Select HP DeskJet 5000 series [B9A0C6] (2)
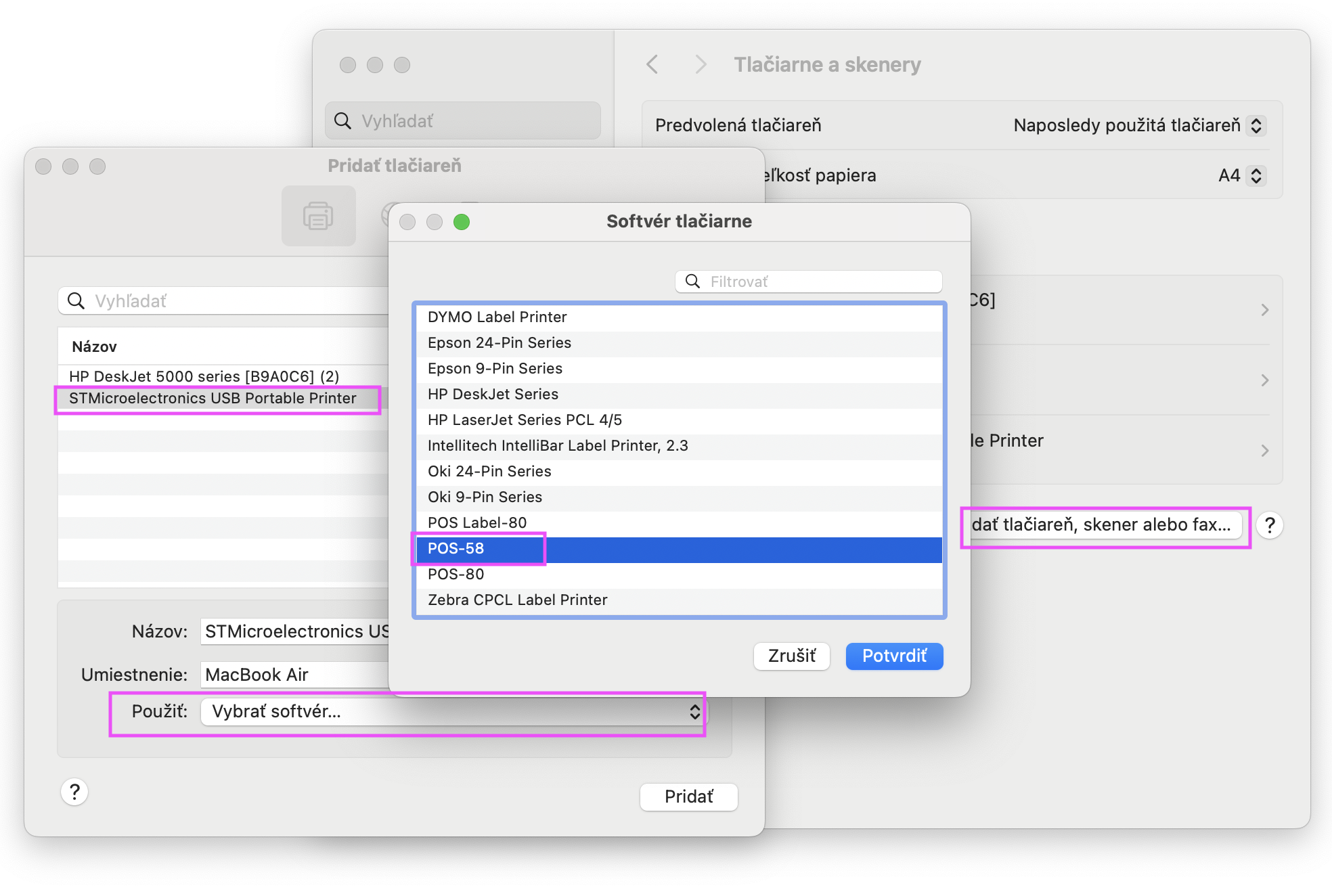The width and height of the screenshot is (1332, 896). 223,376
